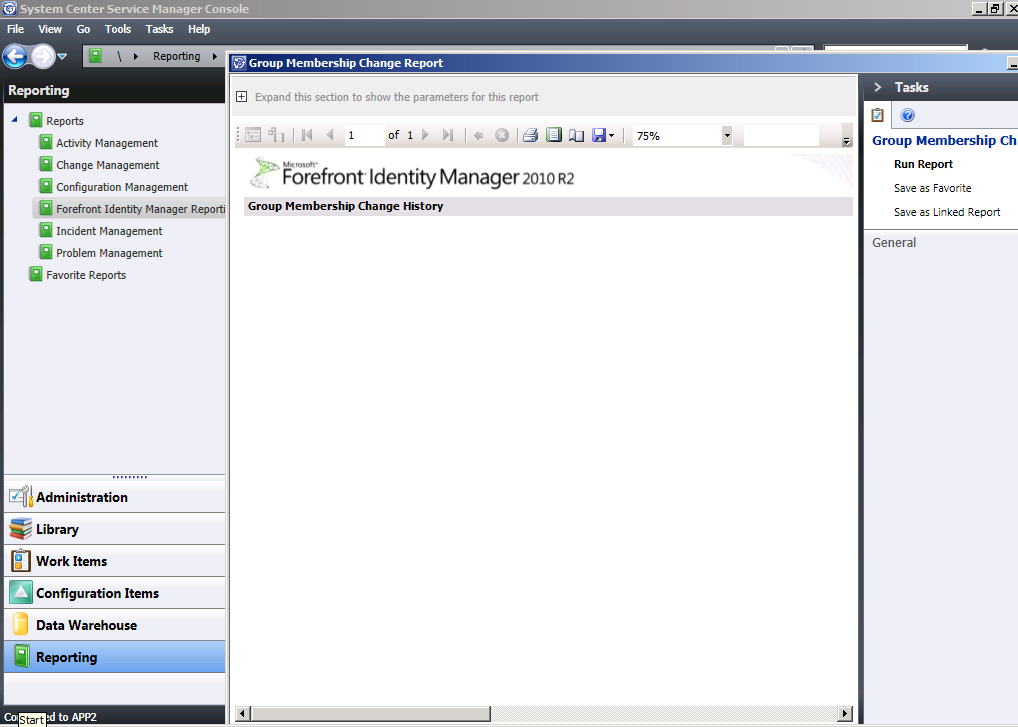Open the Tools menu

pos(118,29)
